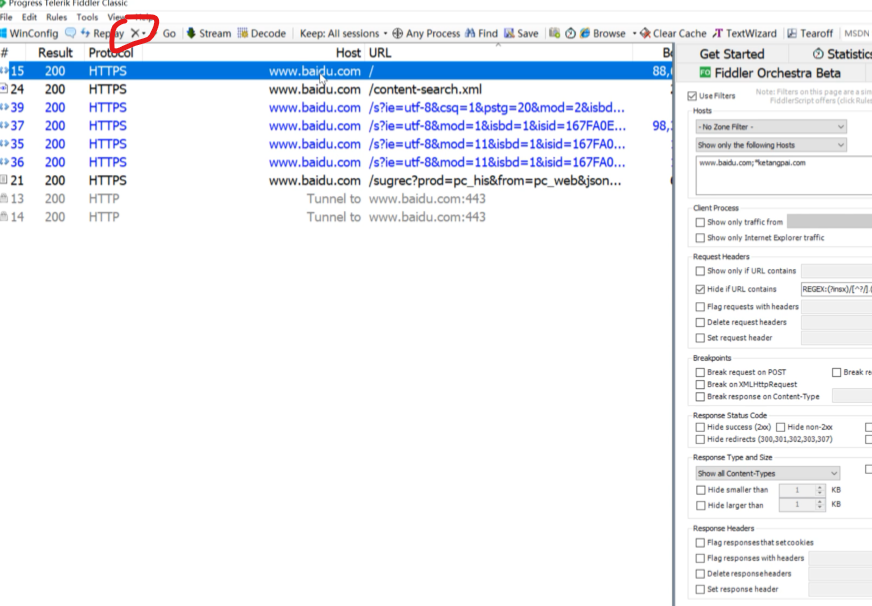The image size is (872, 606).
Task: Click the MSDN search box
Action: point(856,33)
